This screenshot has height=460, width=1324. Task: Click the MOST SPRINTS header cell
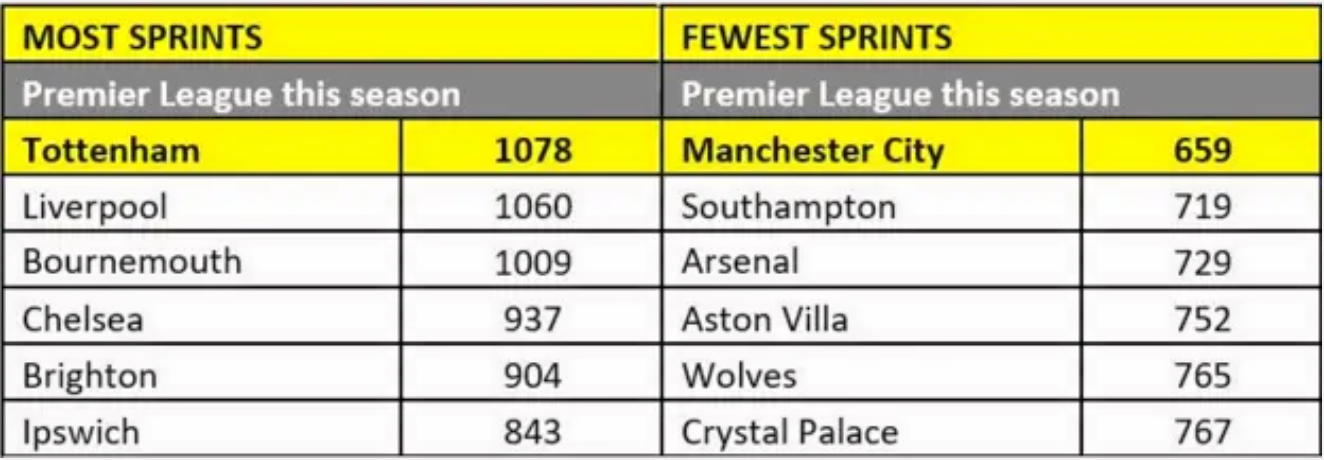[x=142, y=39]
